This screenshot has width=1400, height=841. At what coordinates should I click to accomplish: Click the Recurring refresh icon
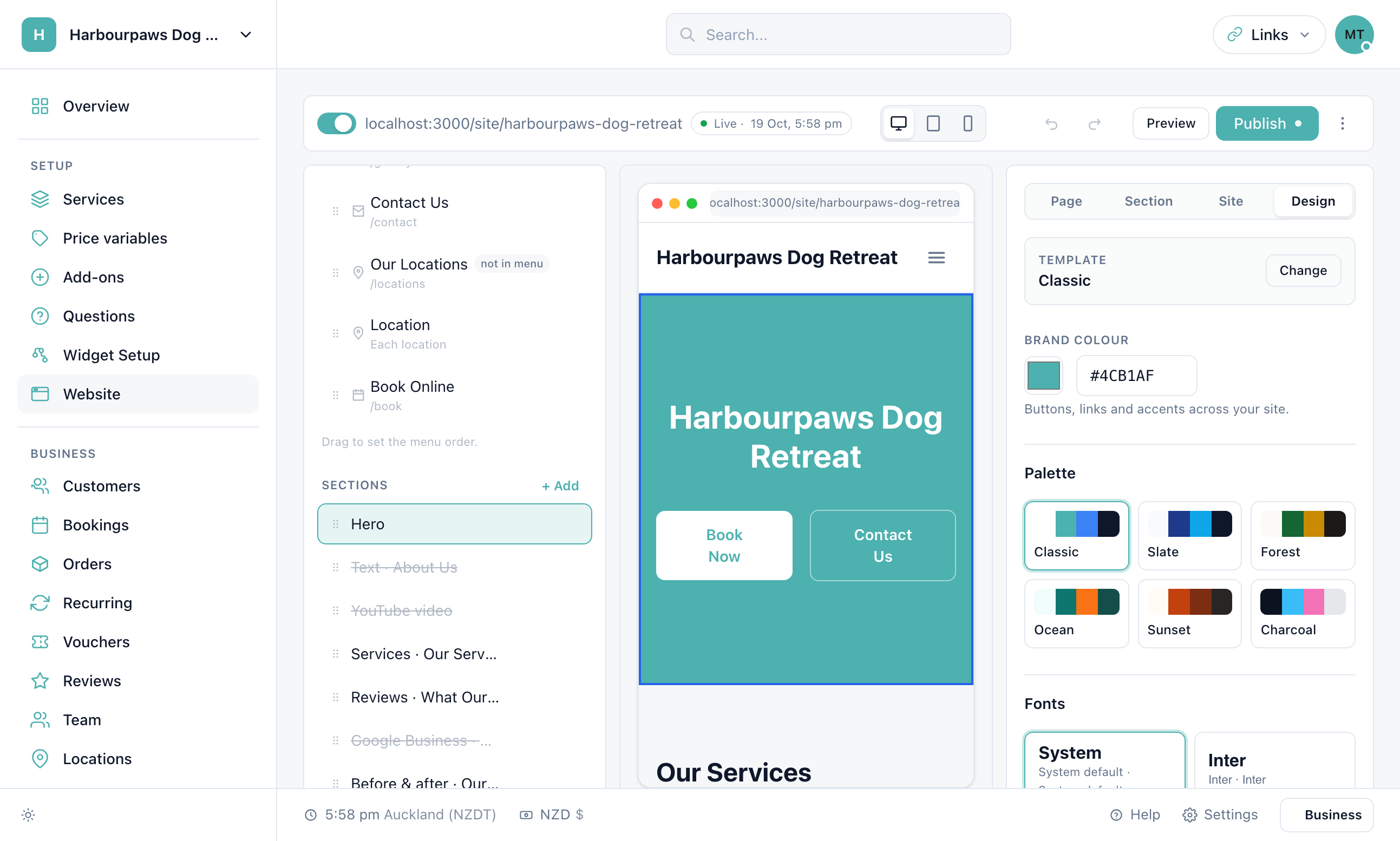40,603
